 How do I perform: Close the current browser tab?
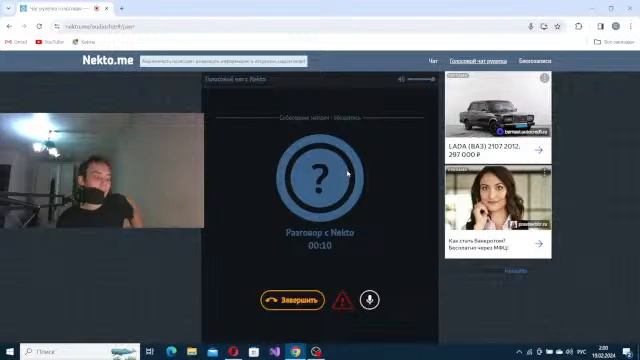107,9
